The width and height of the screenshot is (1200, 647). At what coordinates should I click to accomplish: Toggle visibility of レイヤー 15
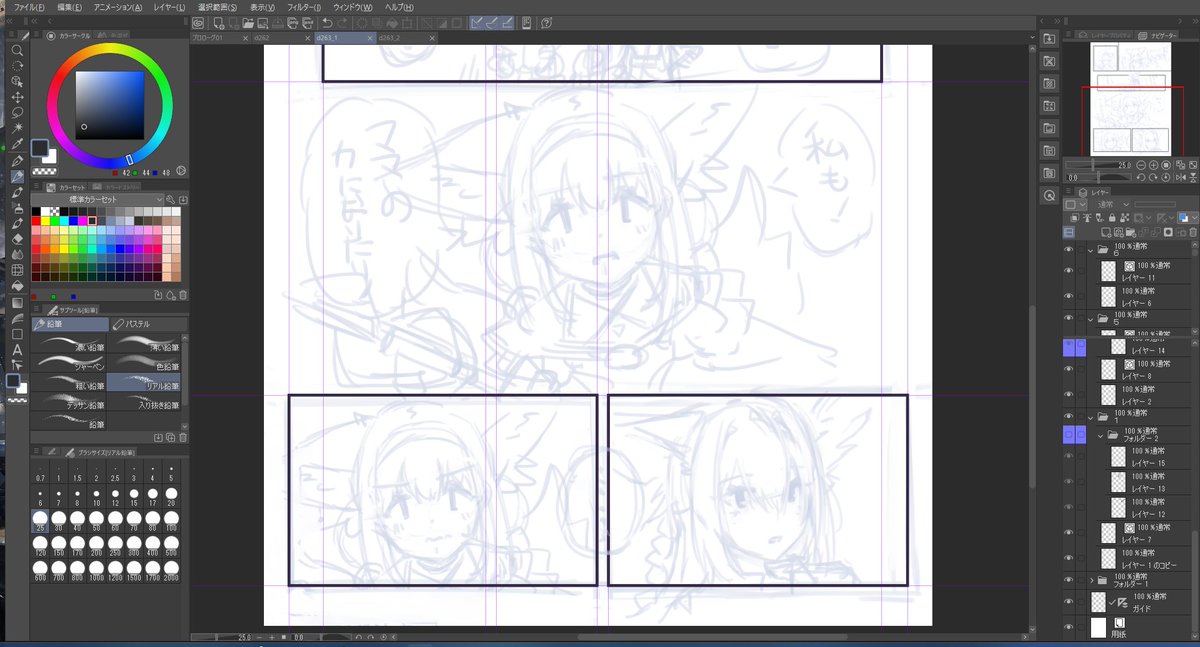(x=1068, y=458)
